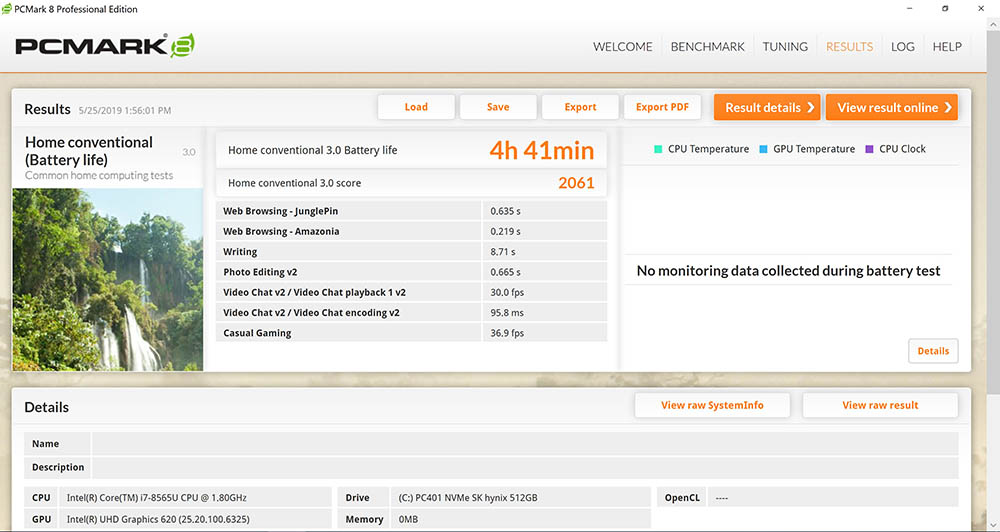
Task: Click the Name input field
Action: (x=525, y=443)
